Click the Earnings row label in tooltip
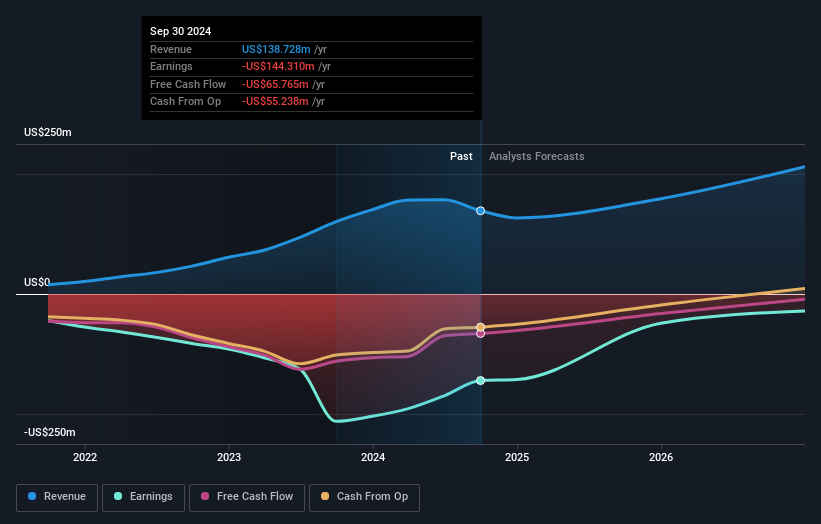This screenshot has width=821, height=524. point(171,66)
